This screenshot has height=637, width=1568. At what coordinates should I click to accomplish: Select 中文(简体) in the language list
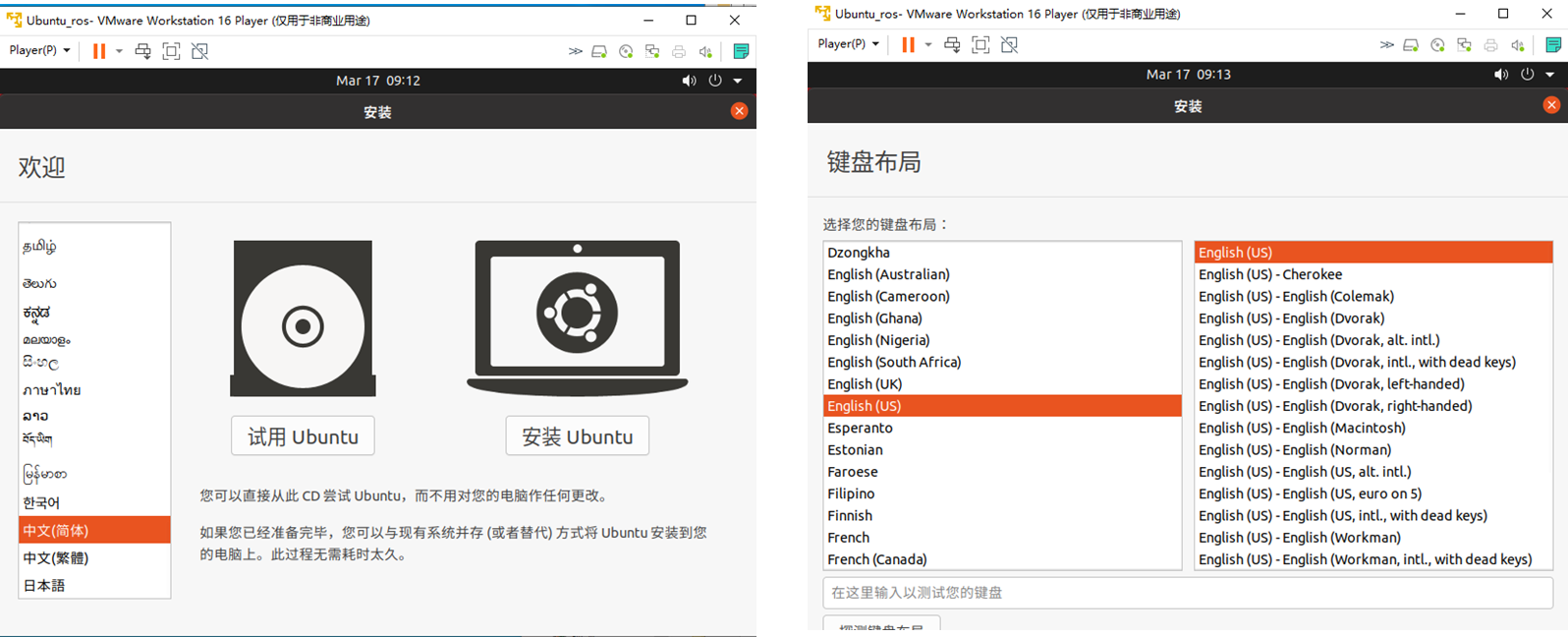94,530
